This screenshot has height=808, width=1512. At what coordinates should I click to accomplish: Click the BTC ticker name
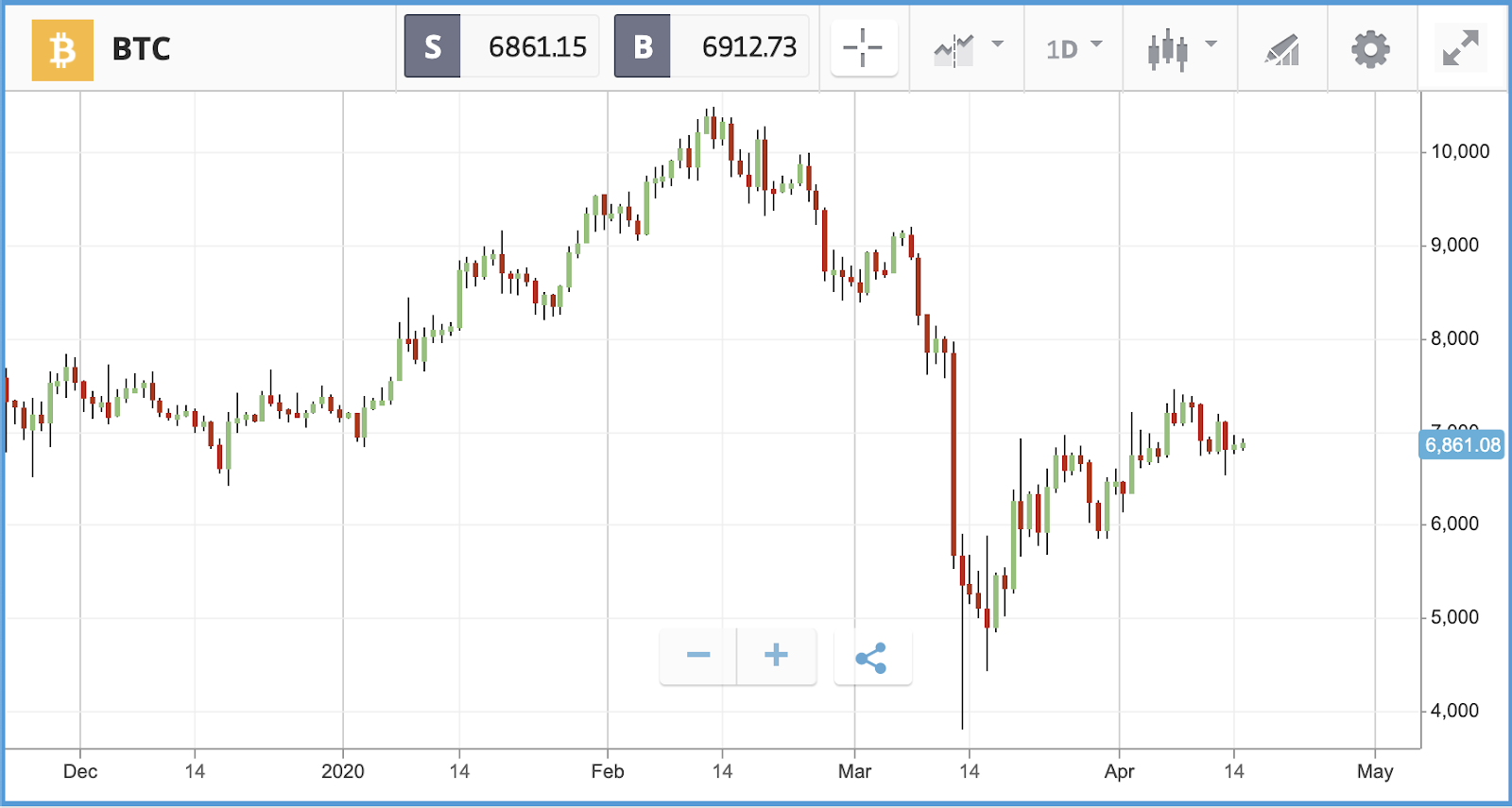coord(141,49)
